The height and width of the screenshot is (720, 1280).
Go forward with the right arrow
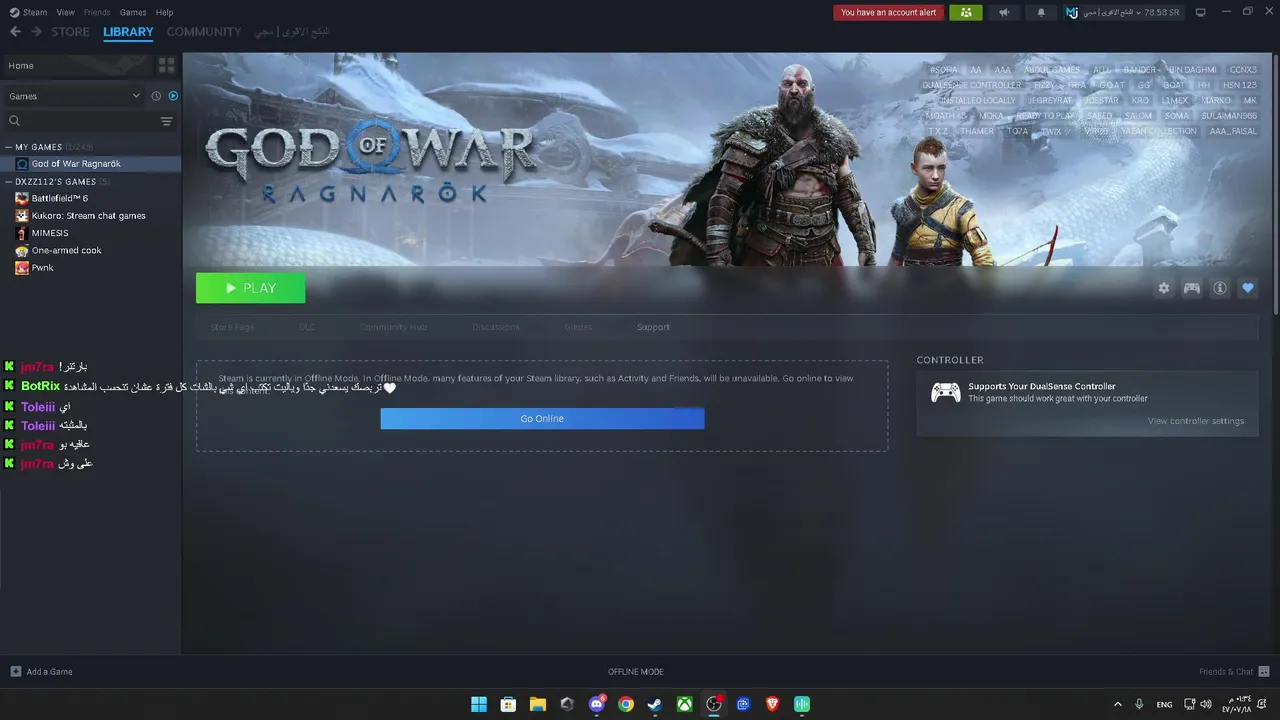point(36,32)
